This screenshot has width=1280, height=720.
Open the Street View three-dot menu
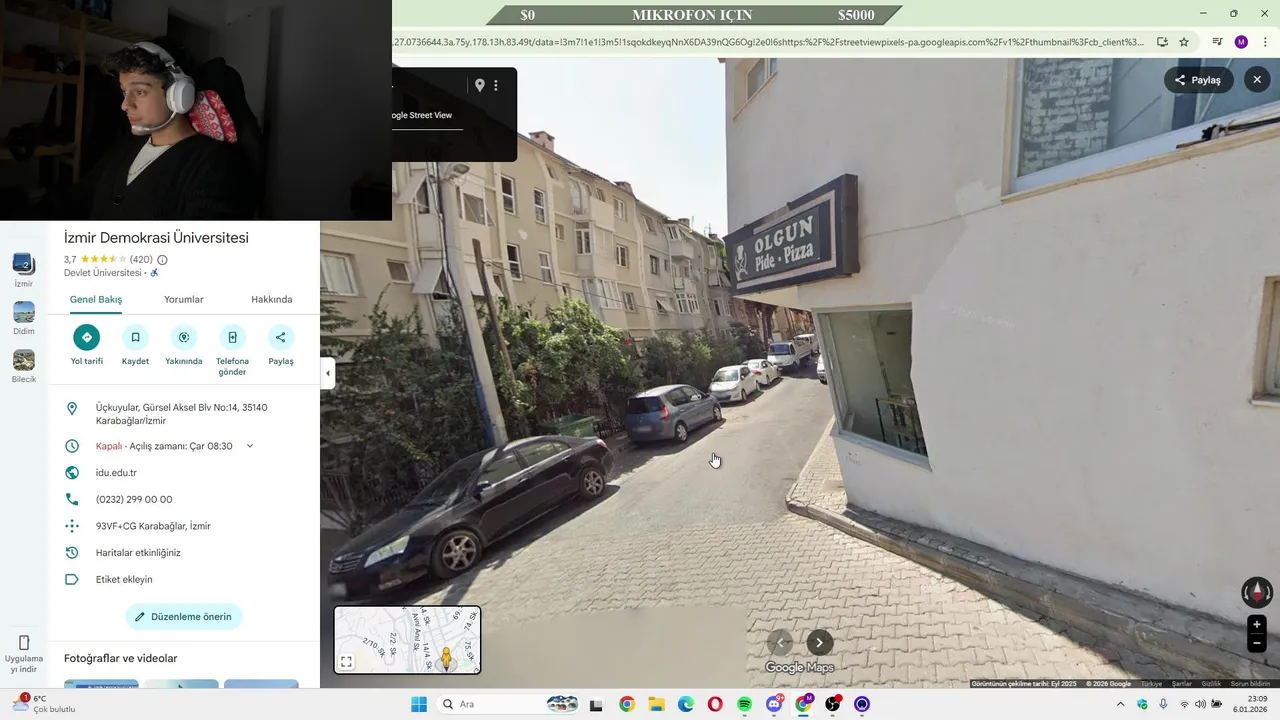click(x=496, y=86)
